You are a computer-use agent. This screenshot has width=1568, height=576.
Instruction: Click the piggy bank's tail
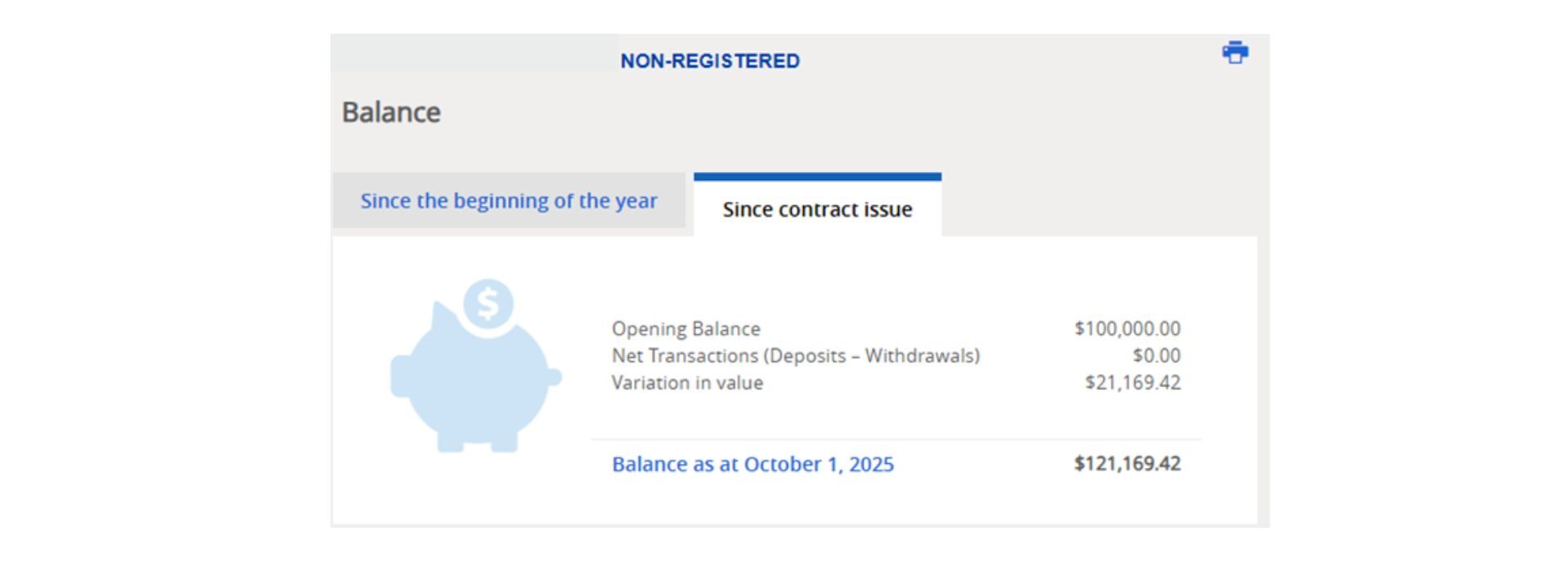click(x=555, y=377)
